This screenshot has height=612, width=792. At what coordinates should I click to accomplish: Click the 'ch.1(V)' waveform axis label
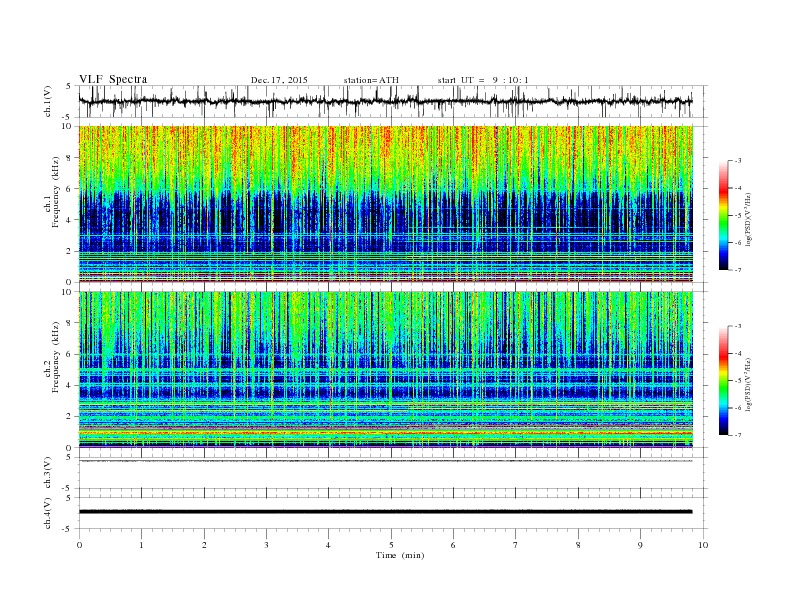click(48, 101)
